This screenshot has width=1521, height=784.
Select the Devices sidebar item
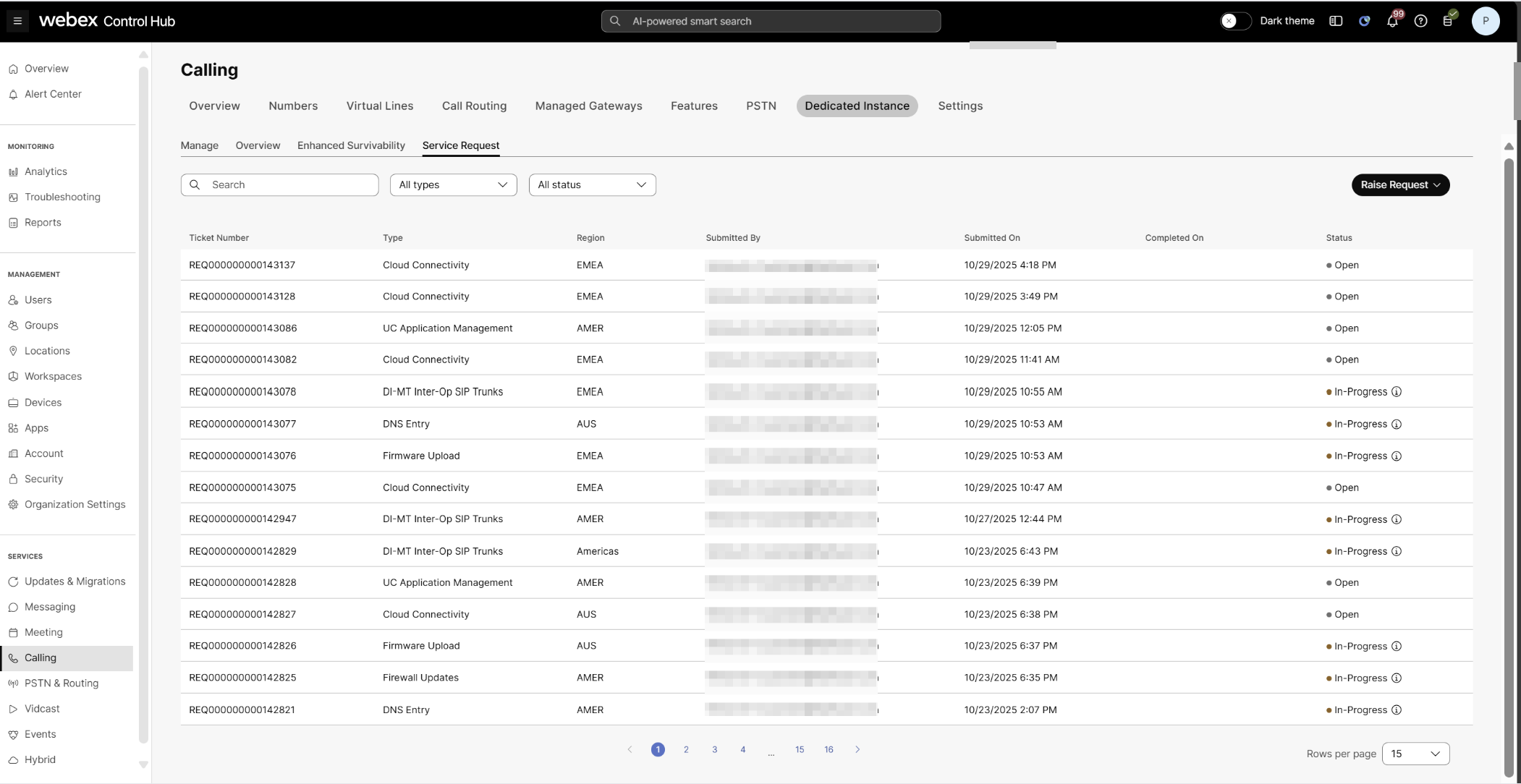tap(44, 402)
